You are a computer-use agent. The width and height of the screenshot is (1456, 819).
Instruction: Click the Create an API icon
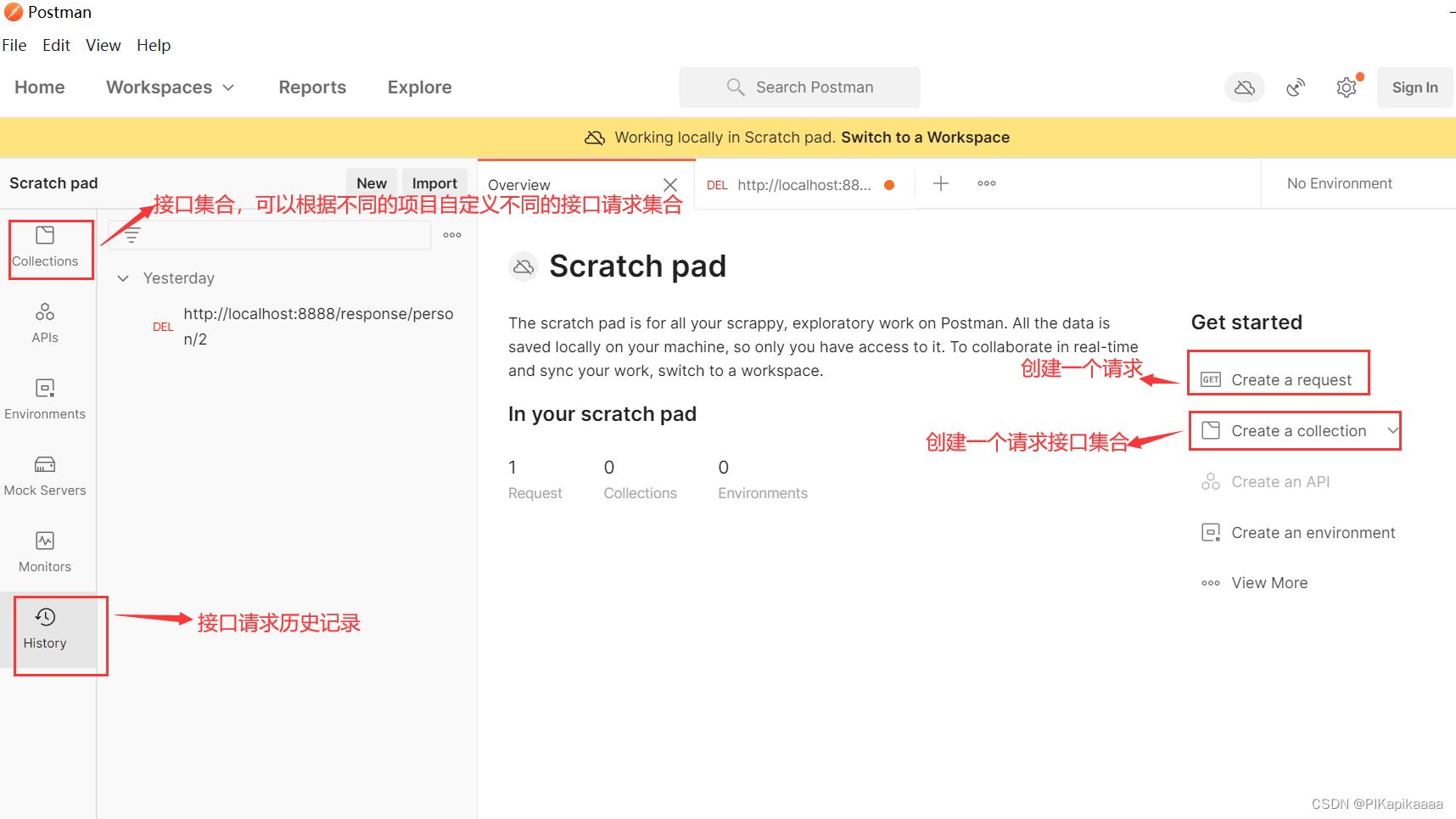pyautogui.click(x=1211, y=481)
